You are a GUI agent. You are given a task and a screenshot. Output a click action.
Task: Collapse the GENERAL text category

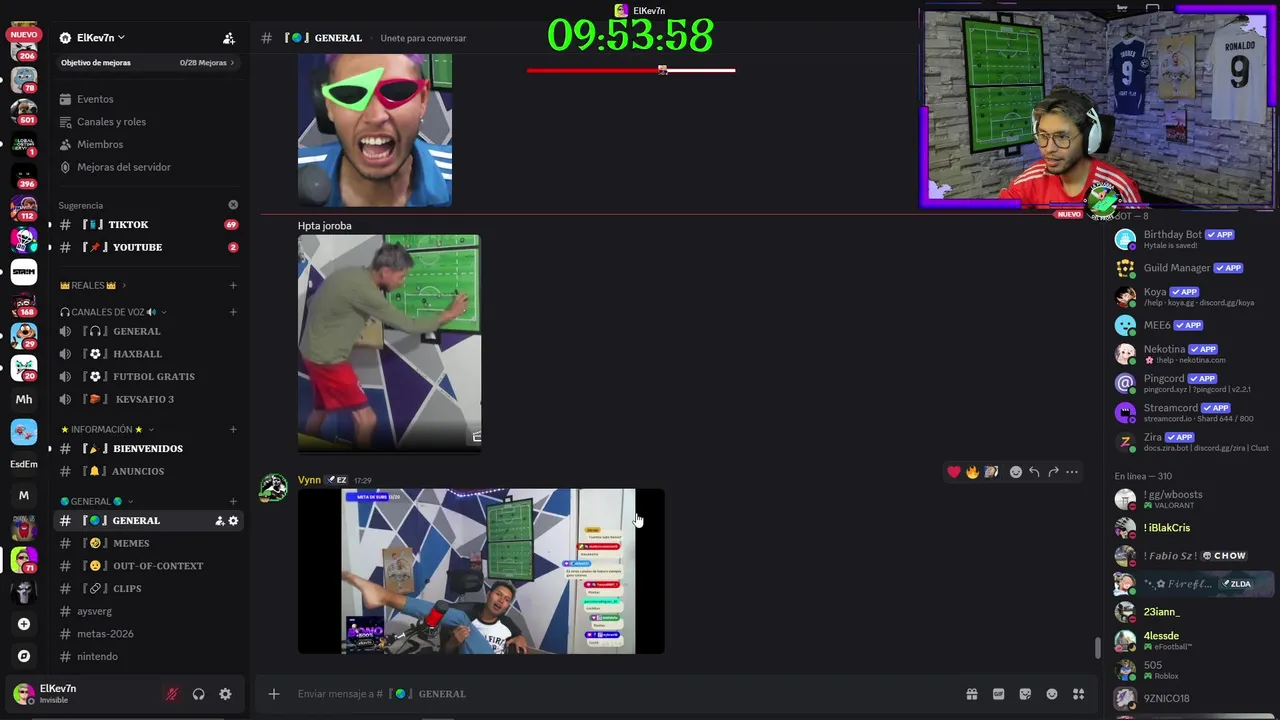(x=95, y=502)
